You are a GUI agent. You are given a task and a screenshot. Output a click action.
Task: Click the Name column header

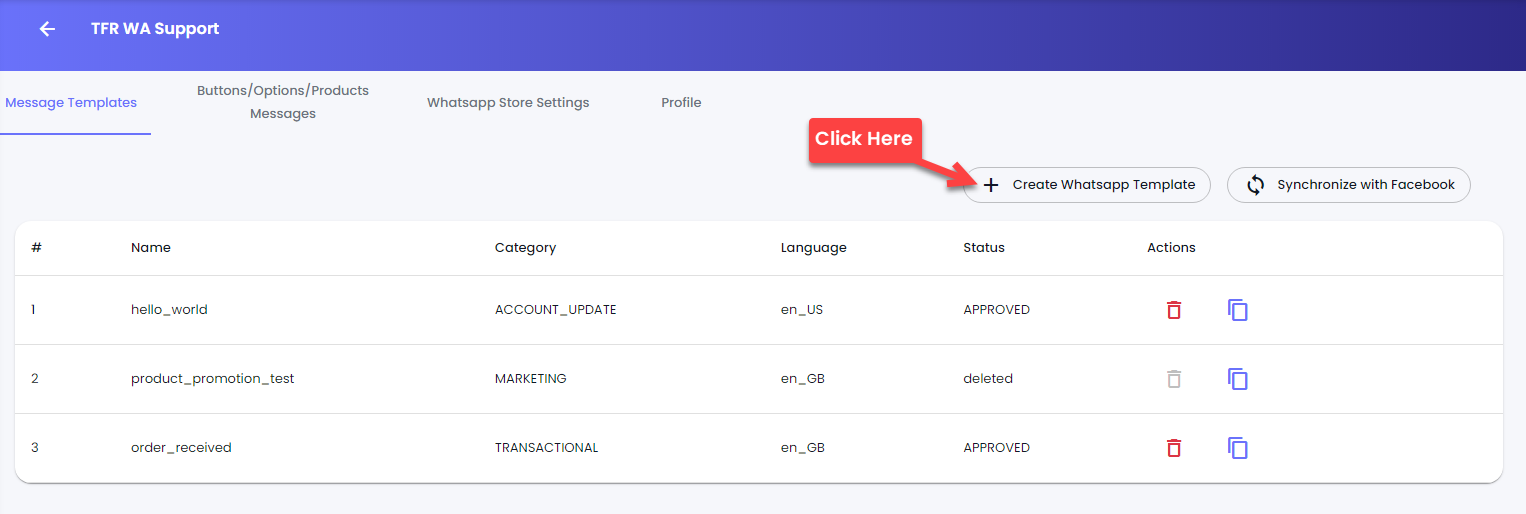151,248
